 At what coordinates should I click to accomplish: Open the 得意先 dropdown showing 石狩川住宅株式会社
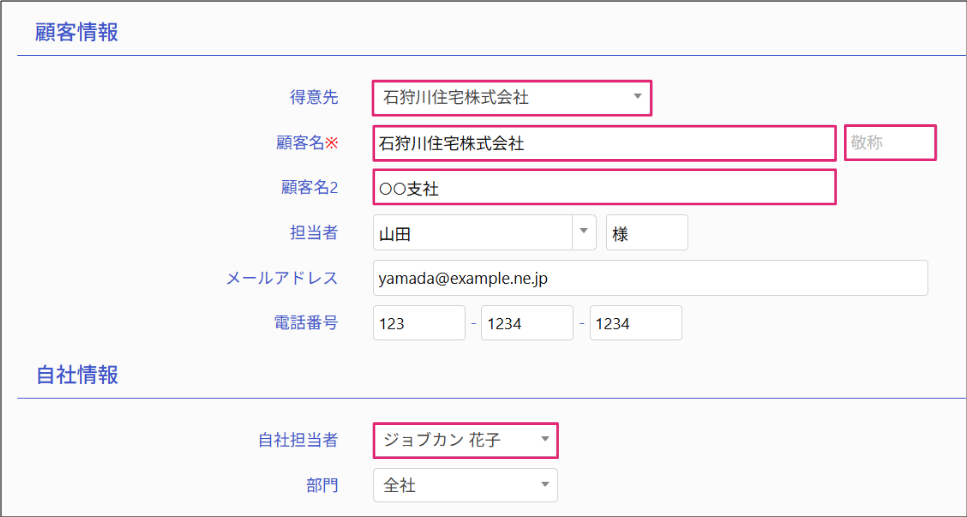pos(512,97)
